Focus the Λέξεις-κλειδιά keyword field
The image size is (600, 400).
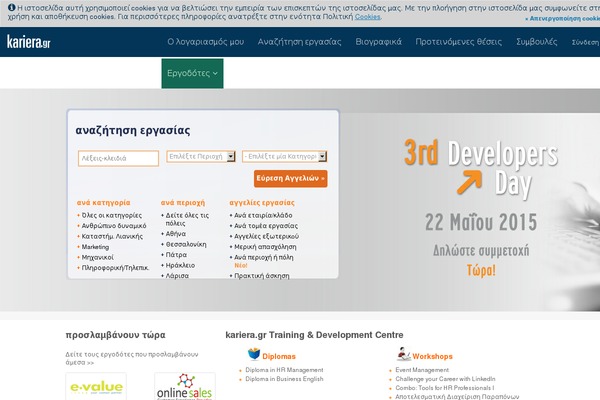pos(118,158)
